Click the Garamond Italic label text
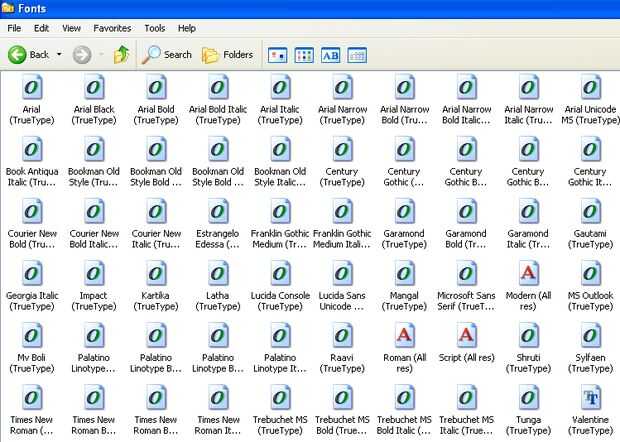The height and width of the screenshot is (442, 620). (528, 239)
